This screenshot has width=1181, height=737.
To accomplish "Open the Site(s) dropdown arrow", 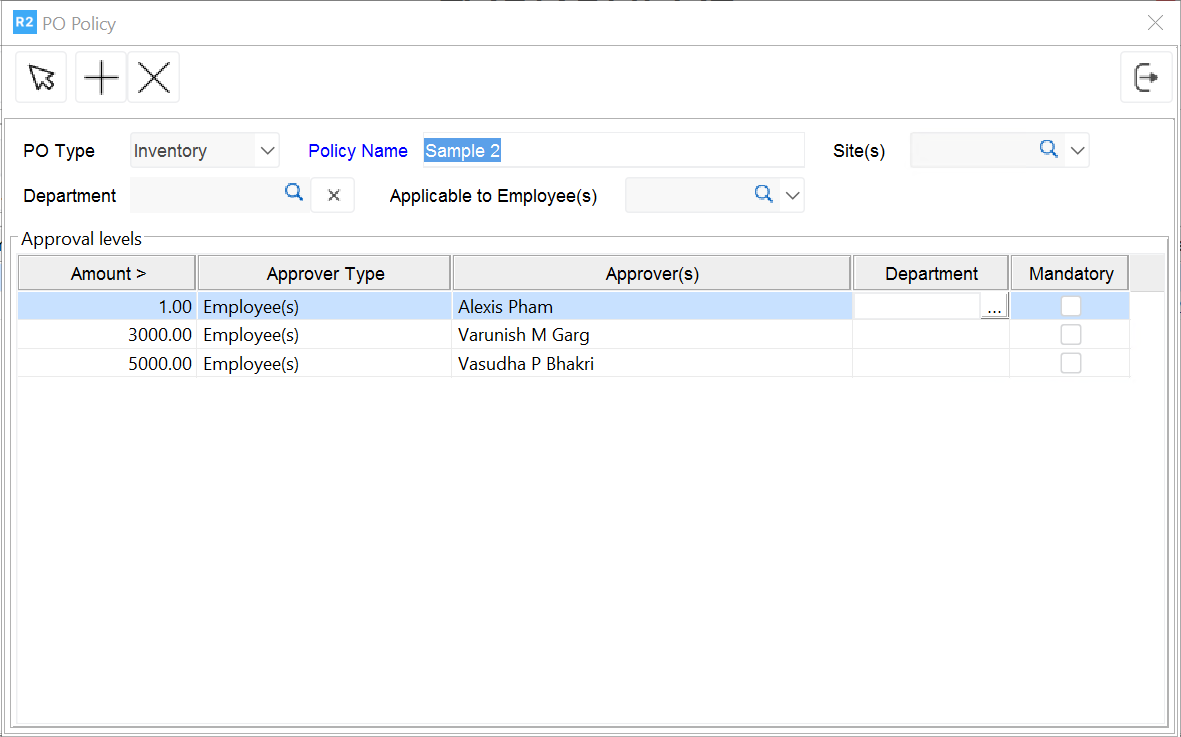I will pos(1077,151).
